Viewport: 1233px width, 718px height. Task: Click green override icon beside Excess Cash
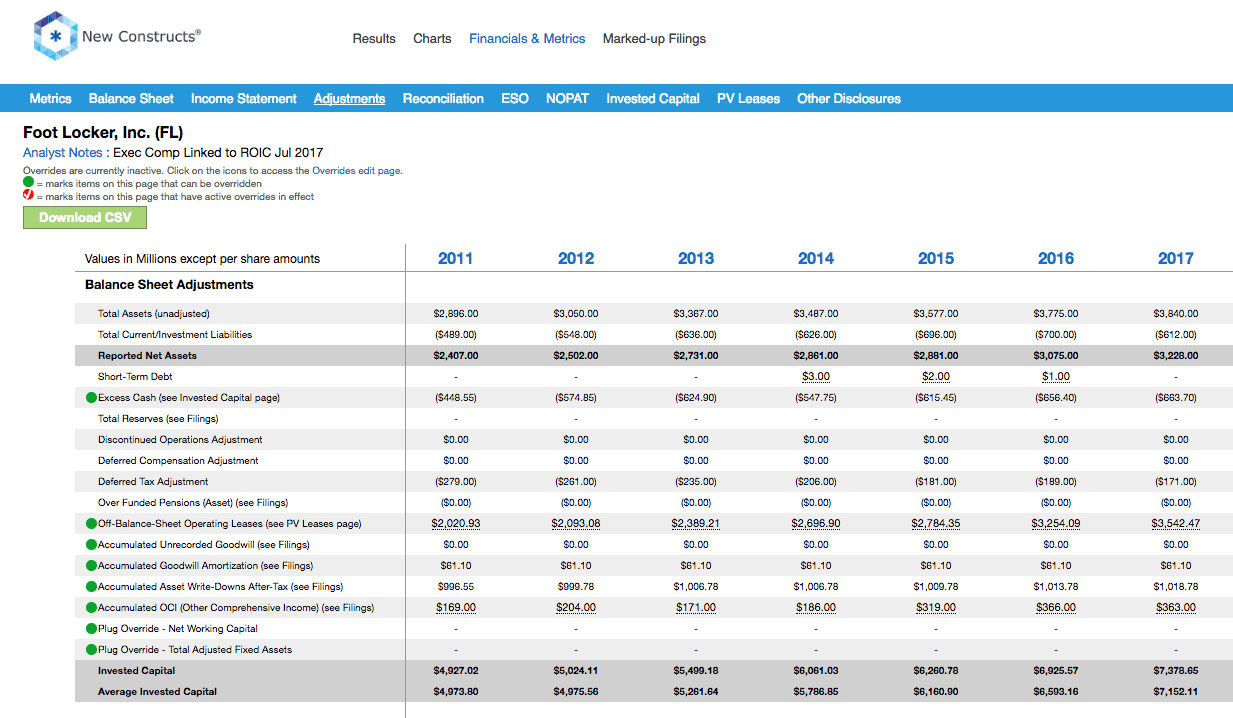coord(91,398)
